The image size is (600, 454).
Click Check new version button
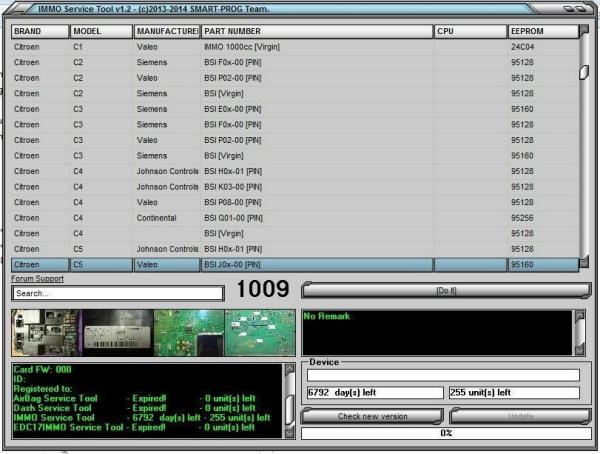point(373,416)
